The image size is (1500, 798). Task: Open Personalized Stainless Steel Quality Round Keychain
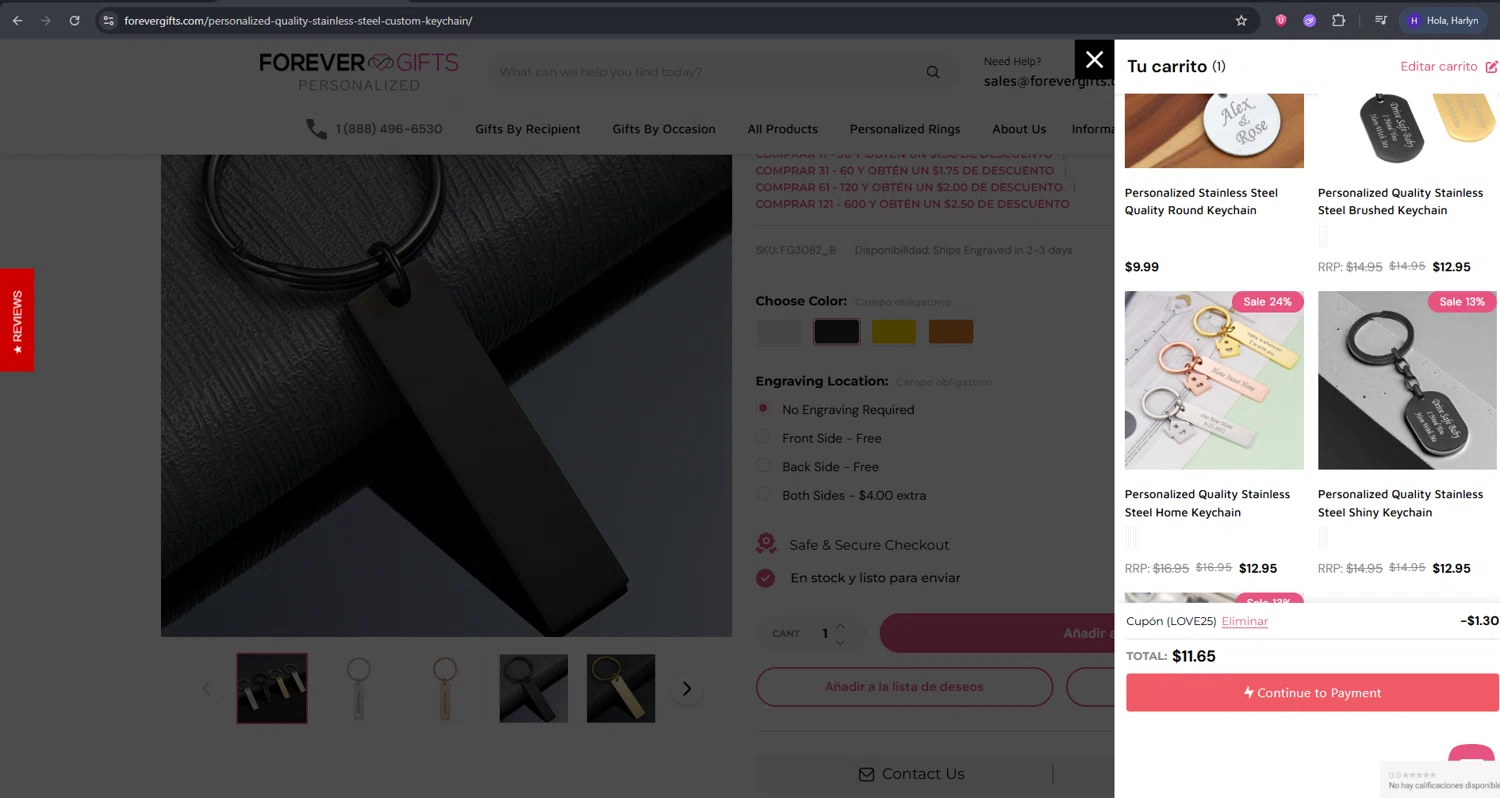[x=1201, y=201]
